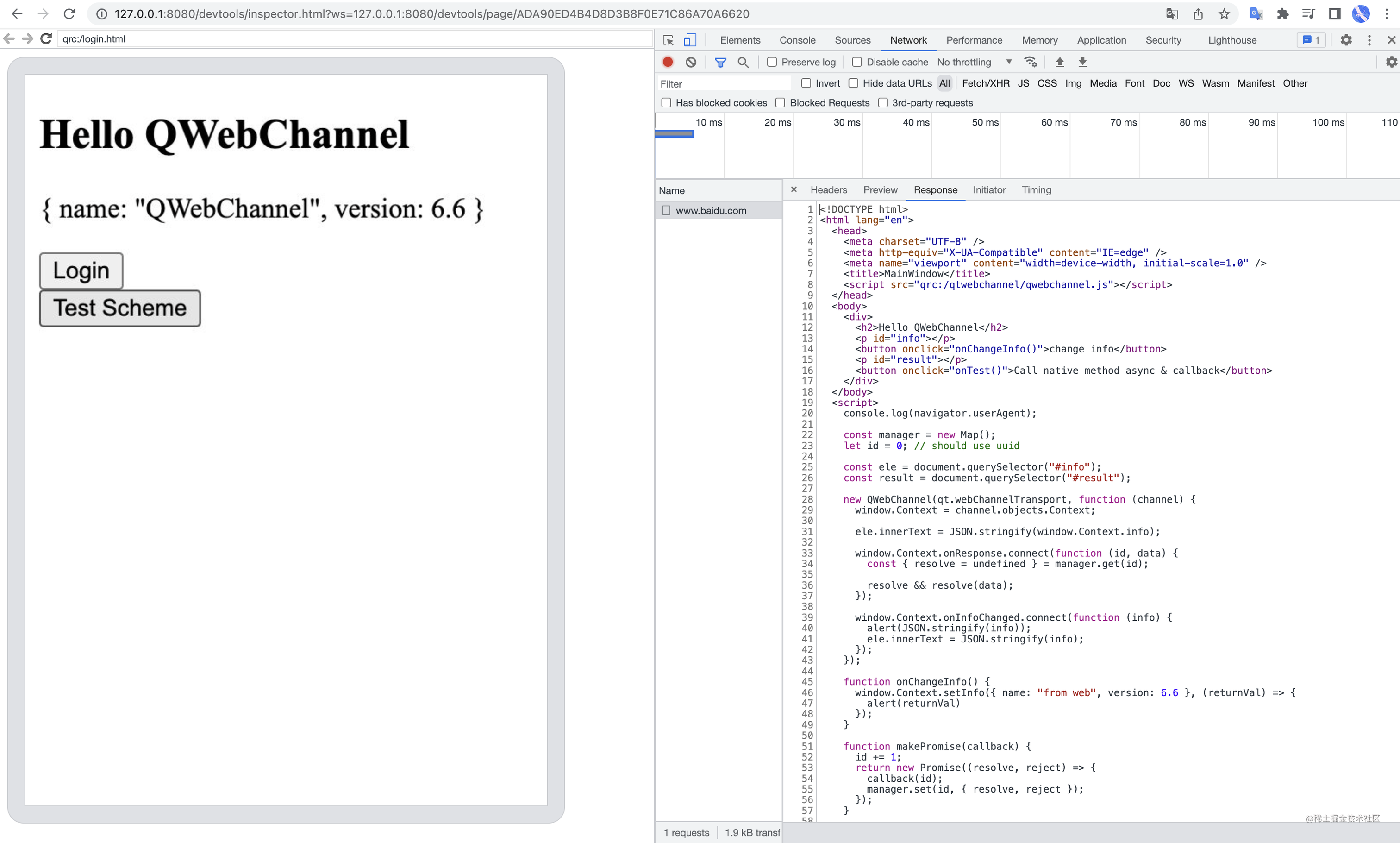Image resolution: width=1400 pixels, height=843 pixels.
Task: Click the export HAR download icon
Action: coord(1082,62)
